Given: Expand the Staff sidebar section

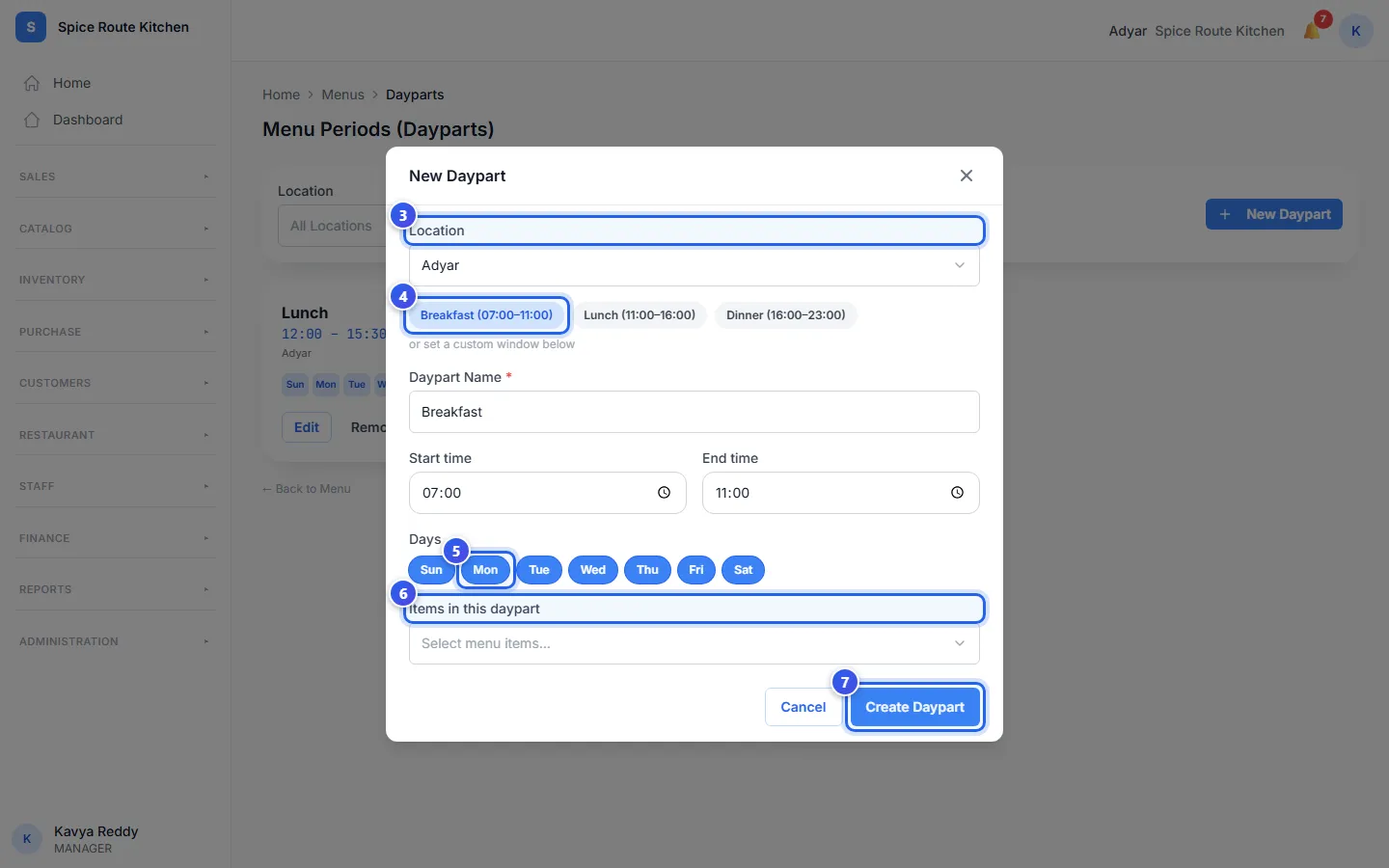Looking at the screenshot, I should point(116,486).
